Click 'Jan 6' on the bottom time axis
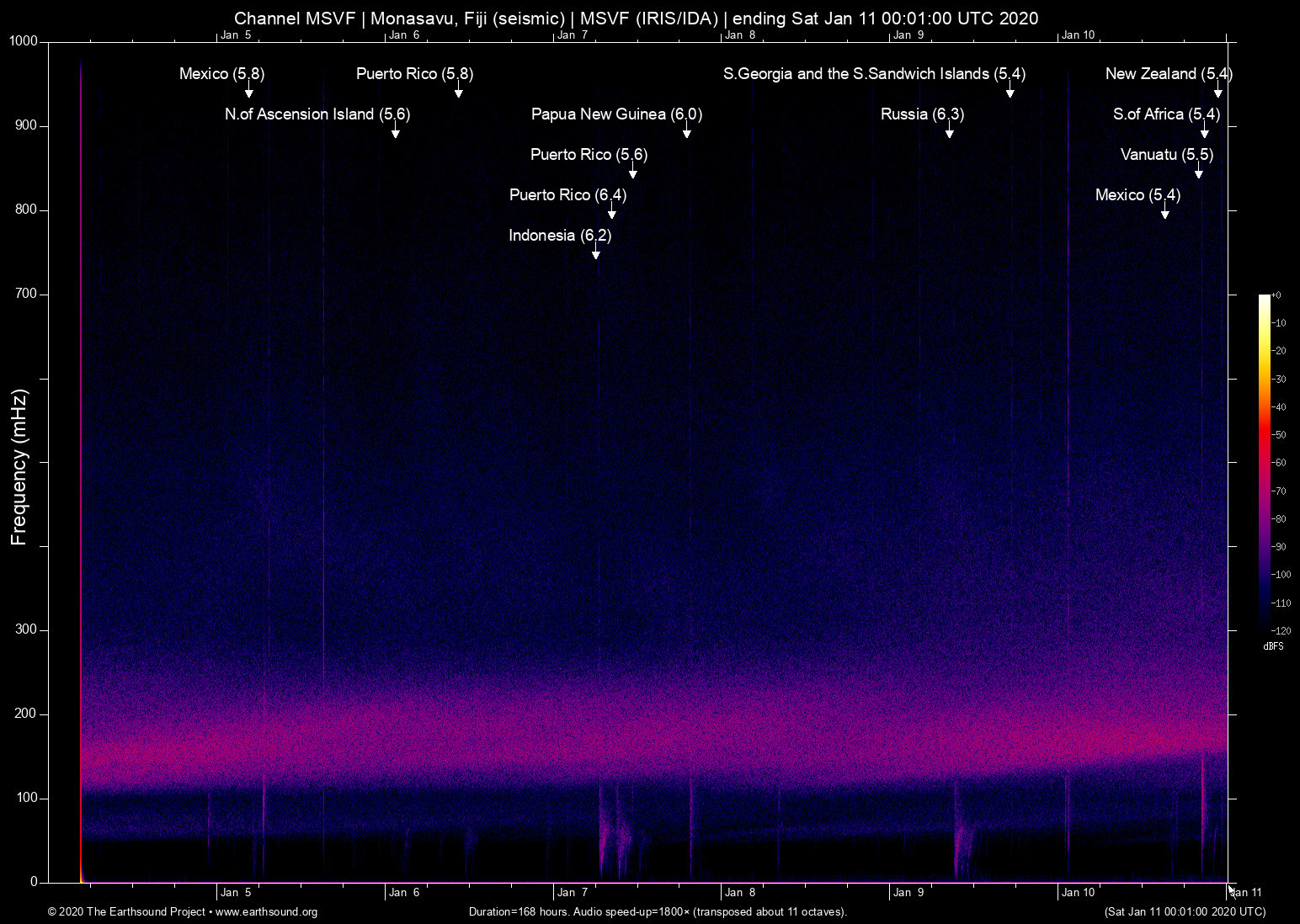Viewport: 1300px width, 924px height. (404, 893)
